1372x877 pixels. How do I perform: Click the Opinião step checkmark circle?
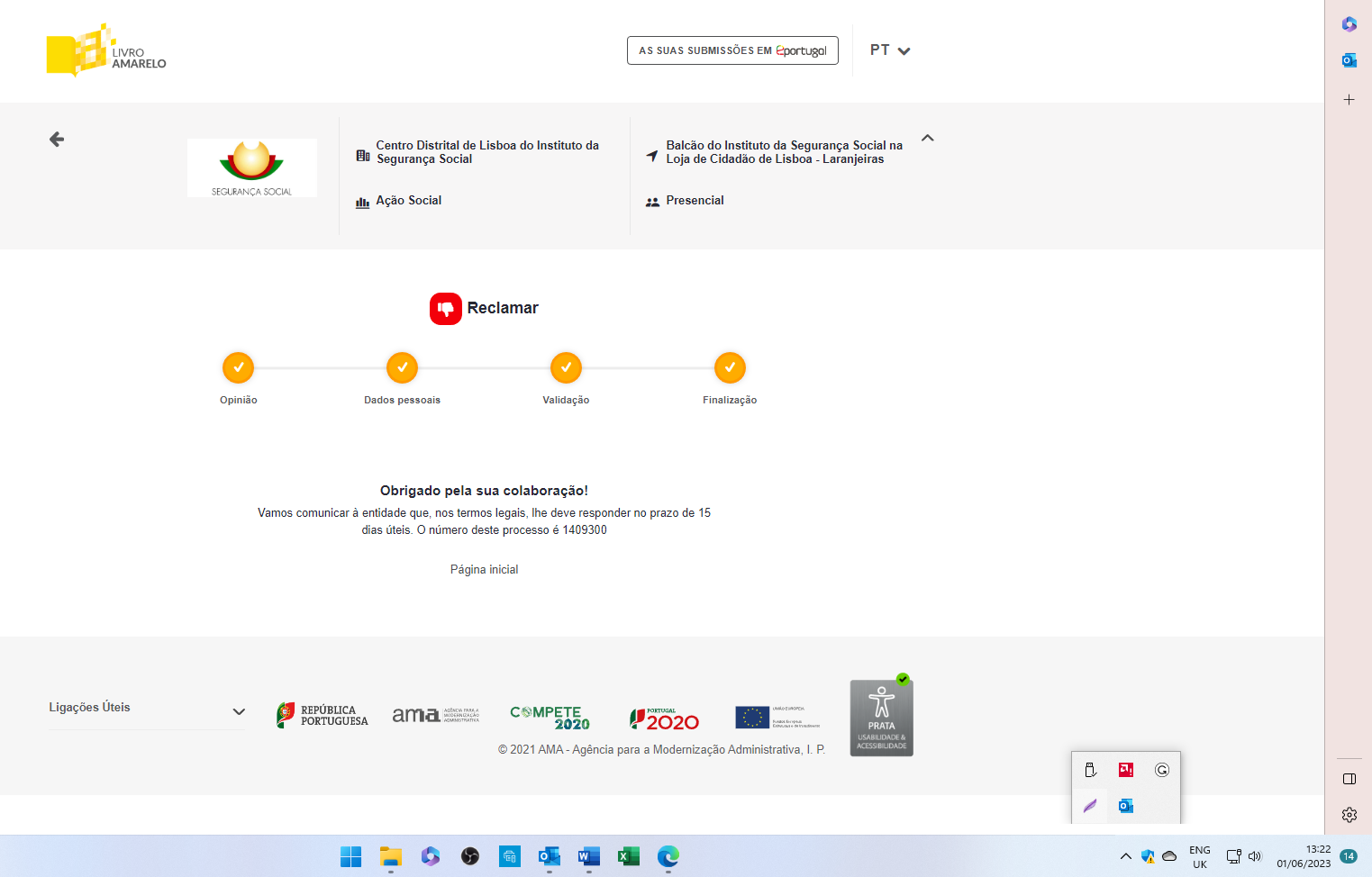click(x=238, y=367)
